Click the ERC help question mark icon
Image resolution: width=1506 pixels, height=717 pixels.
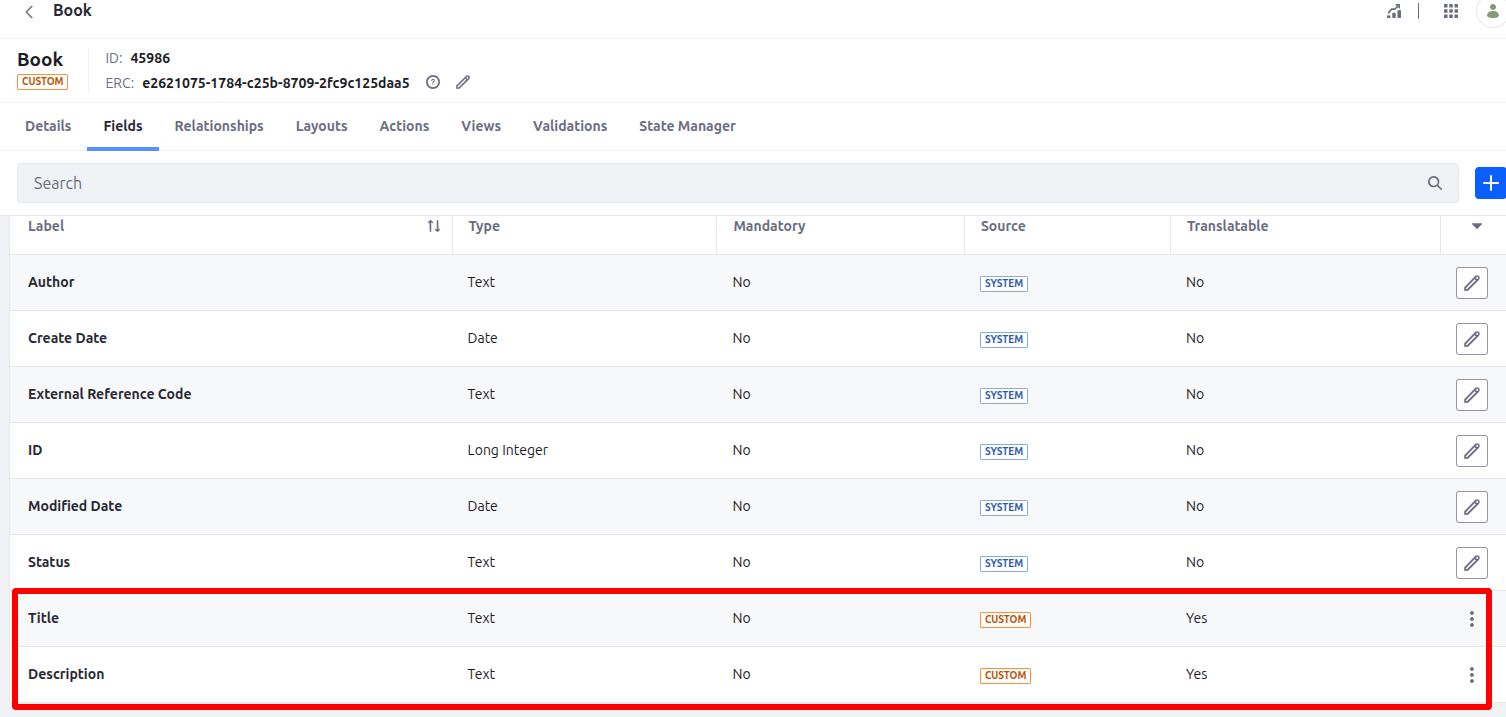tap(433, 83)
